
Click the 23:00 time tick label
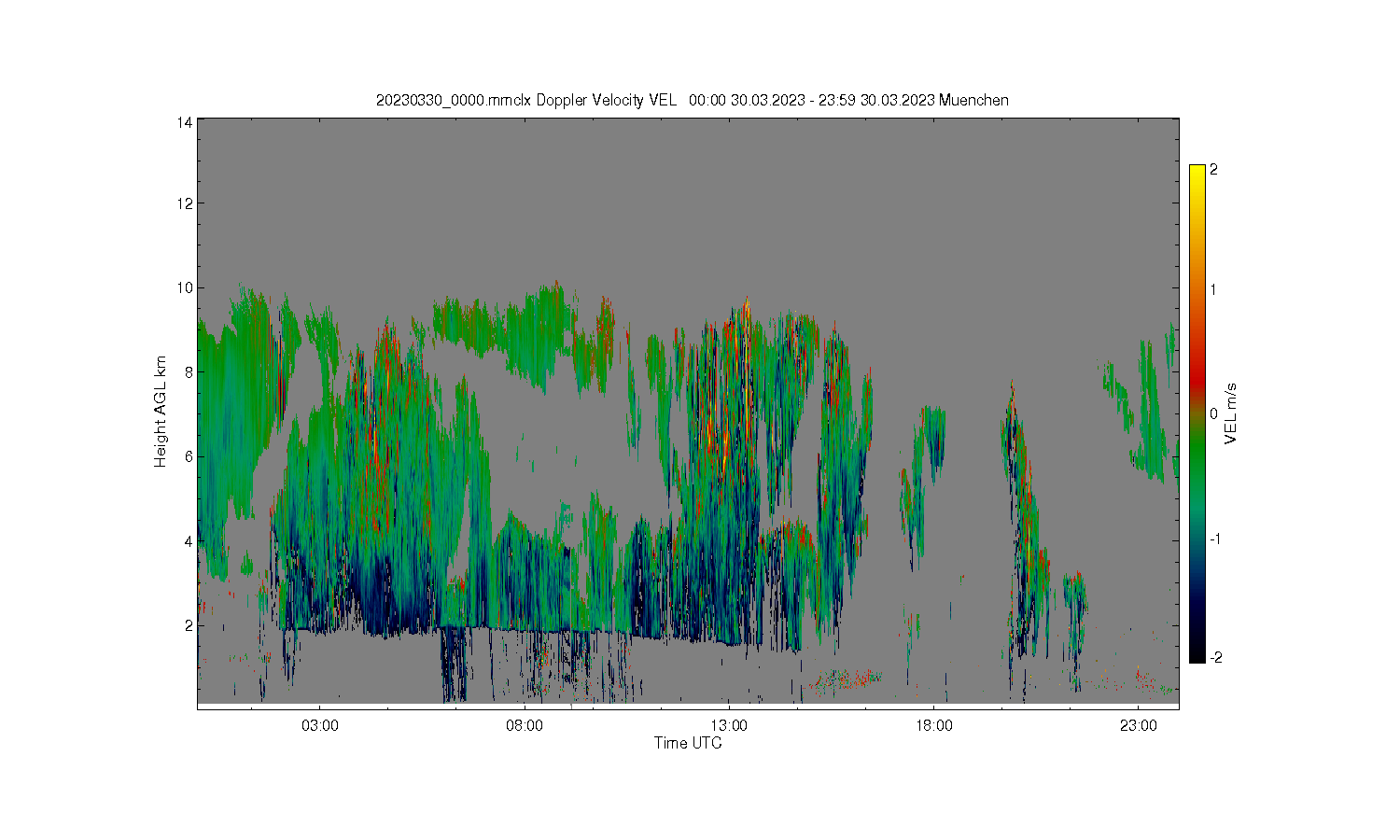click(1139, 726)
